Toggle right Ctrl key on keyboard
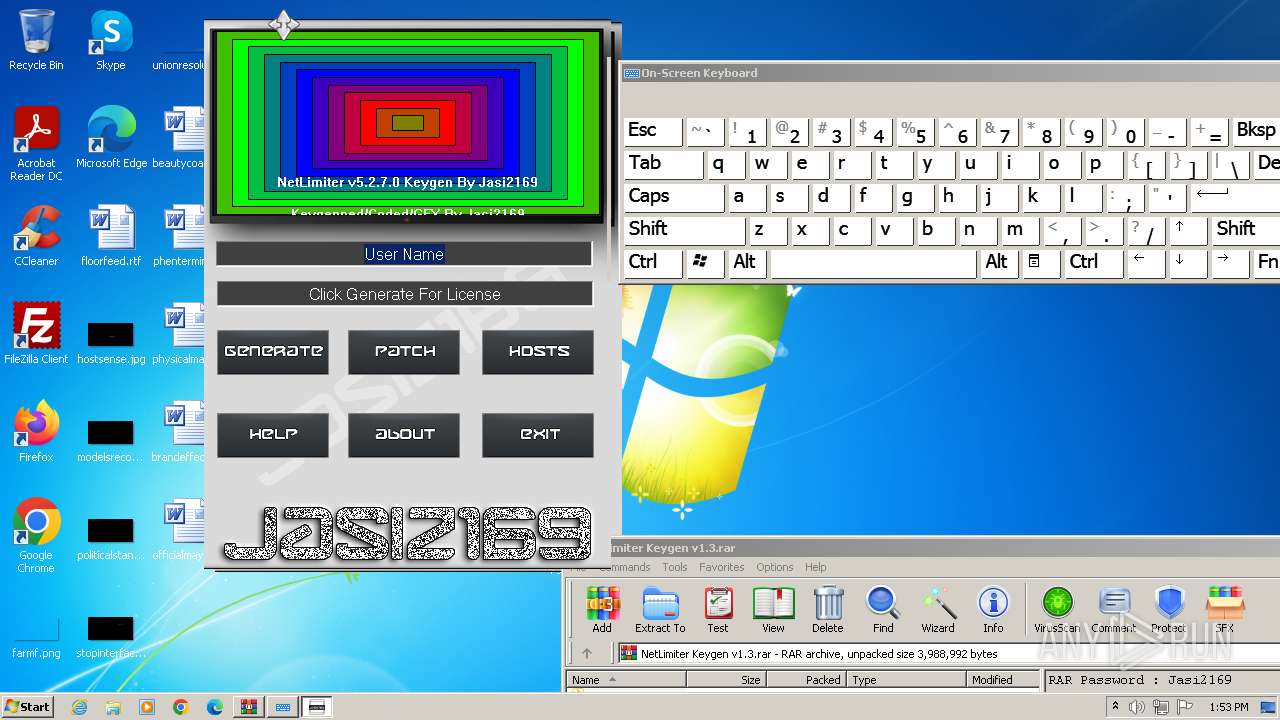Screen dimensions: 1280x720 pos(1092,263)
